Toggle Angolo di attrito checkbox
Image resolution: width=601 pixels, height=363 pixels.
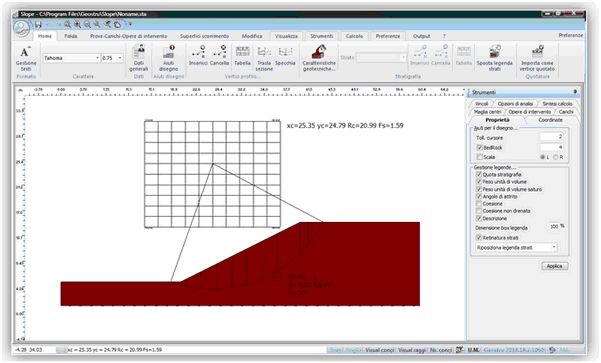click(x=479, y=197)
